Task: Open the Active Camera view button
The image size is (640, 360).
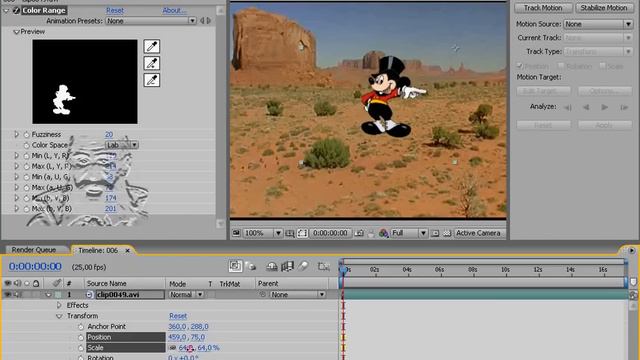Action: click(x=478, y=233)
